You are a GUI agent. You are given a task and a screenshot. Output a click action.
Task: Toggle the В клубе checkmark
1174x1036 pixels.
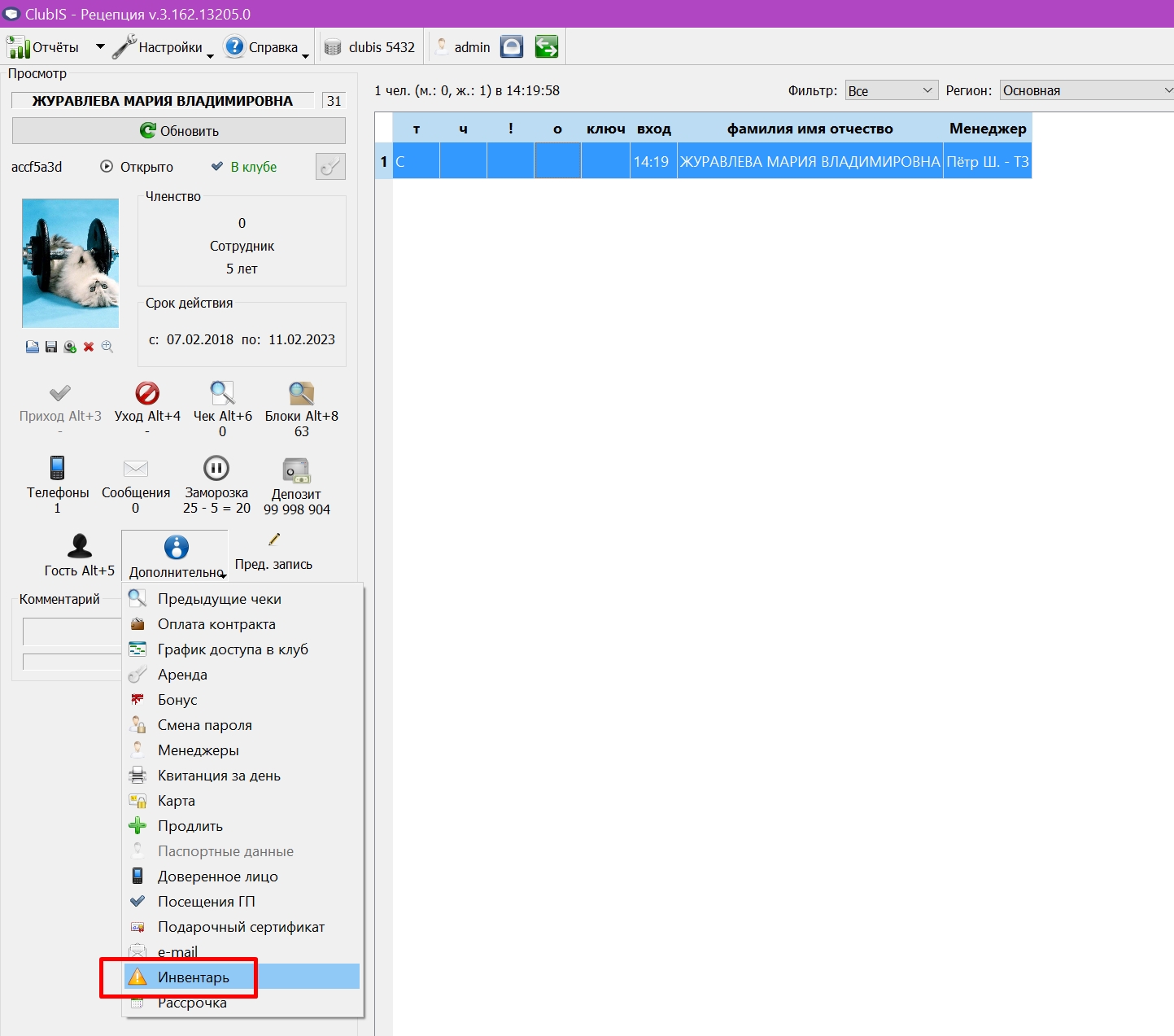tap(217, 167)
